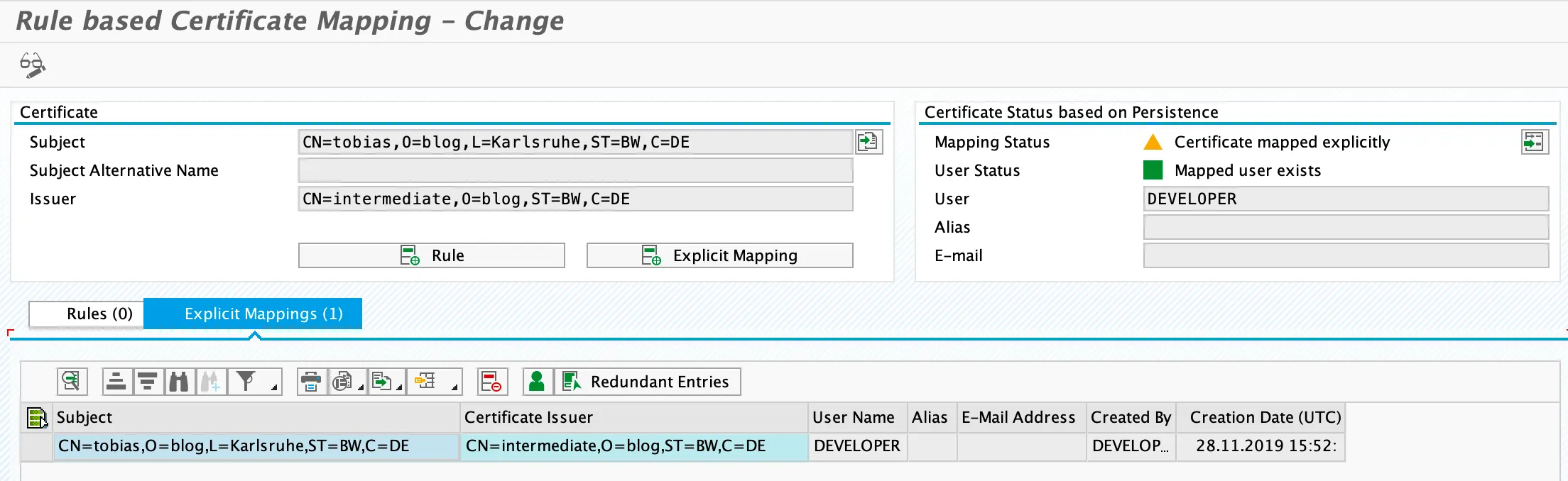1568x481 pixels.
Task: Click the Redundant Entries button
Action: pos(648,382)
